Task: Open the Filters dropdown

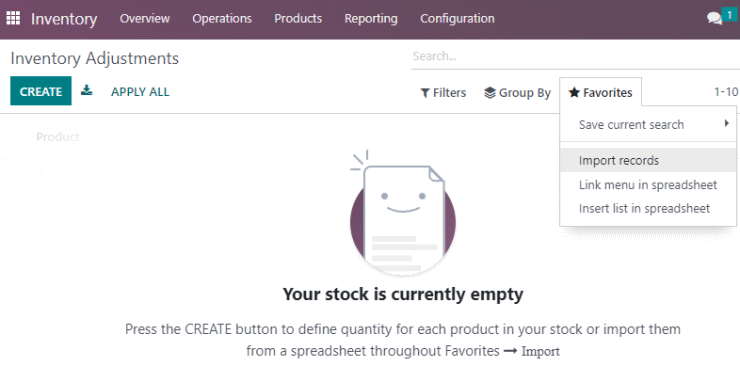Action: [443, 93]
